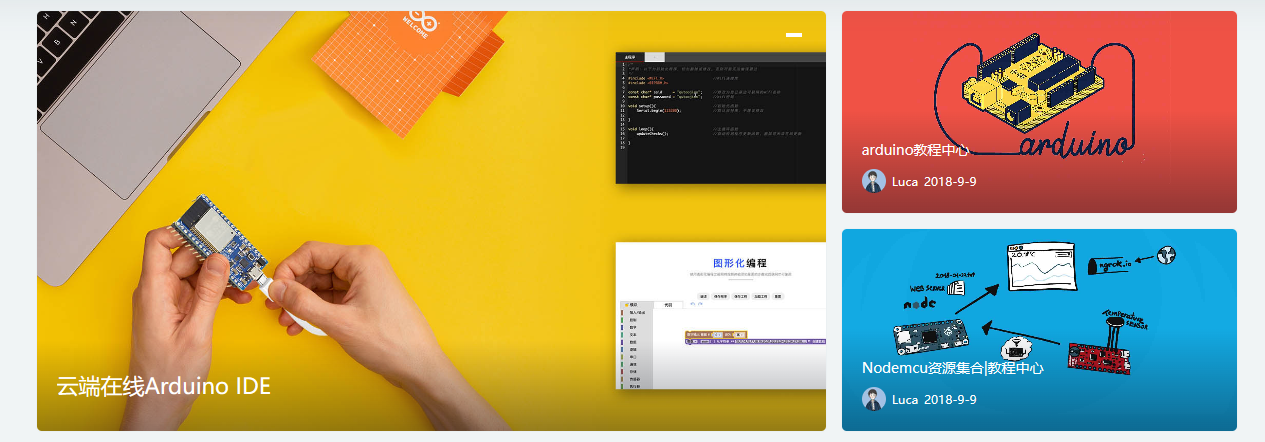
Task: Select the white carousel slide indicator
Action: (794, 35)
